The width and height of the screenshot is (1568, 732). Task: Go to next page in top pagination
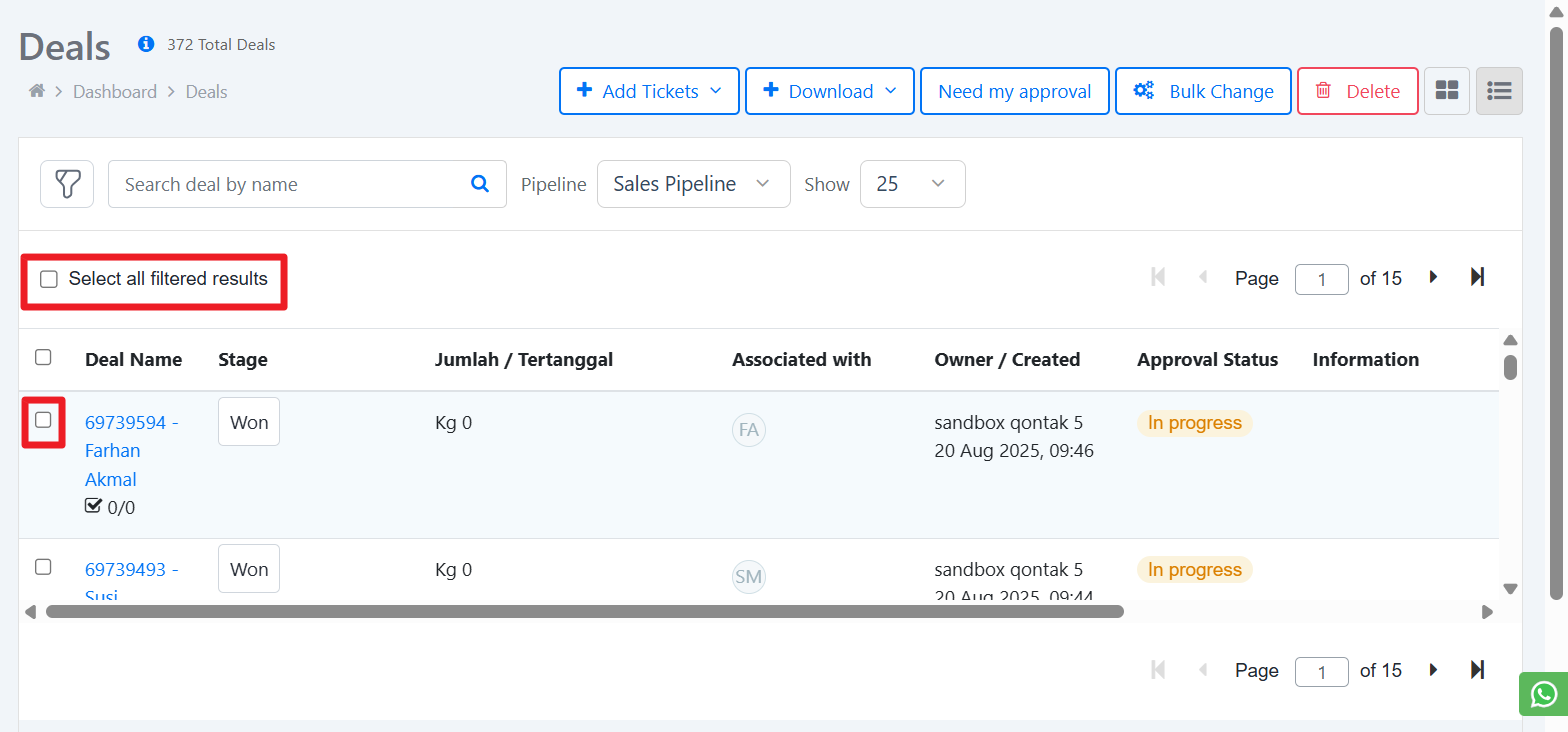1434,277
